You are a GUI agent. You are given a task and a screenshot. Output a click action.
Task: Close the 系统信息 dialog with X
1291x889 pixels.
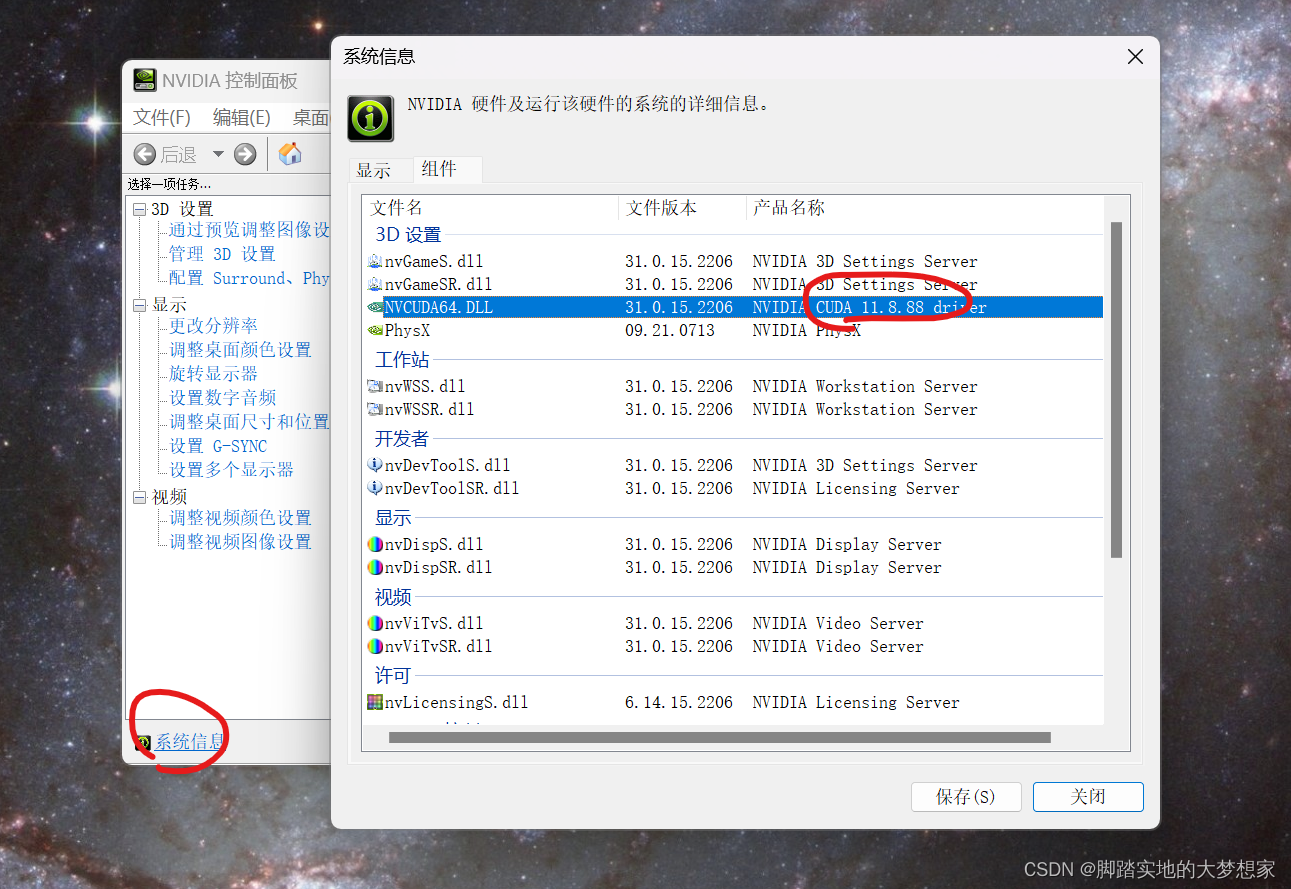(x=1135, y=57)
